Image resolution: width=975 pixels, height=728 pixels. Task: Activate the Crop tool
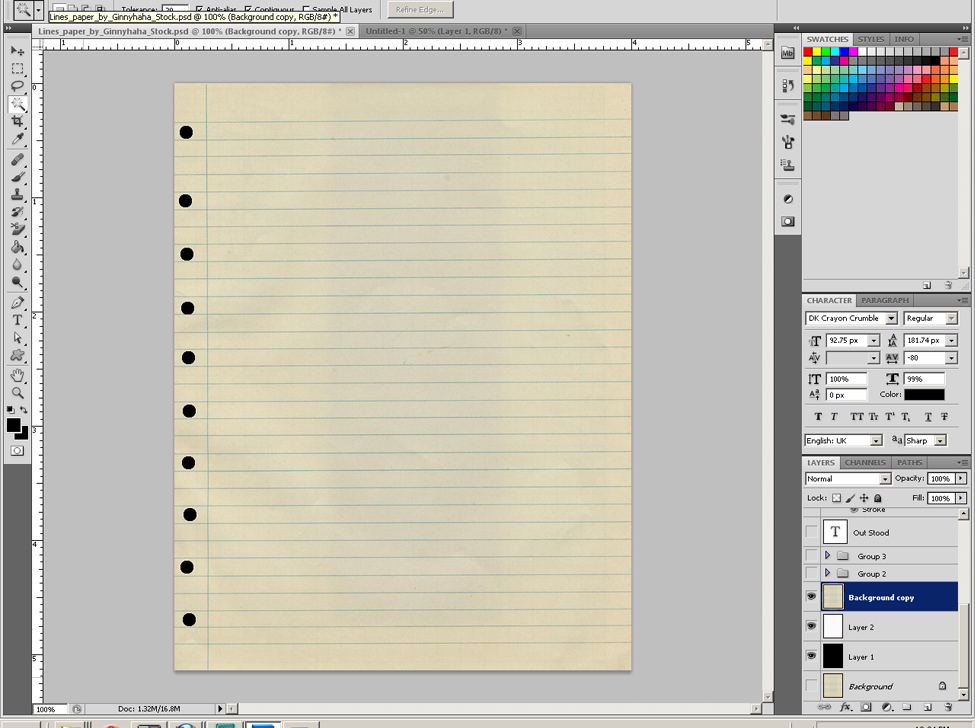15,119
